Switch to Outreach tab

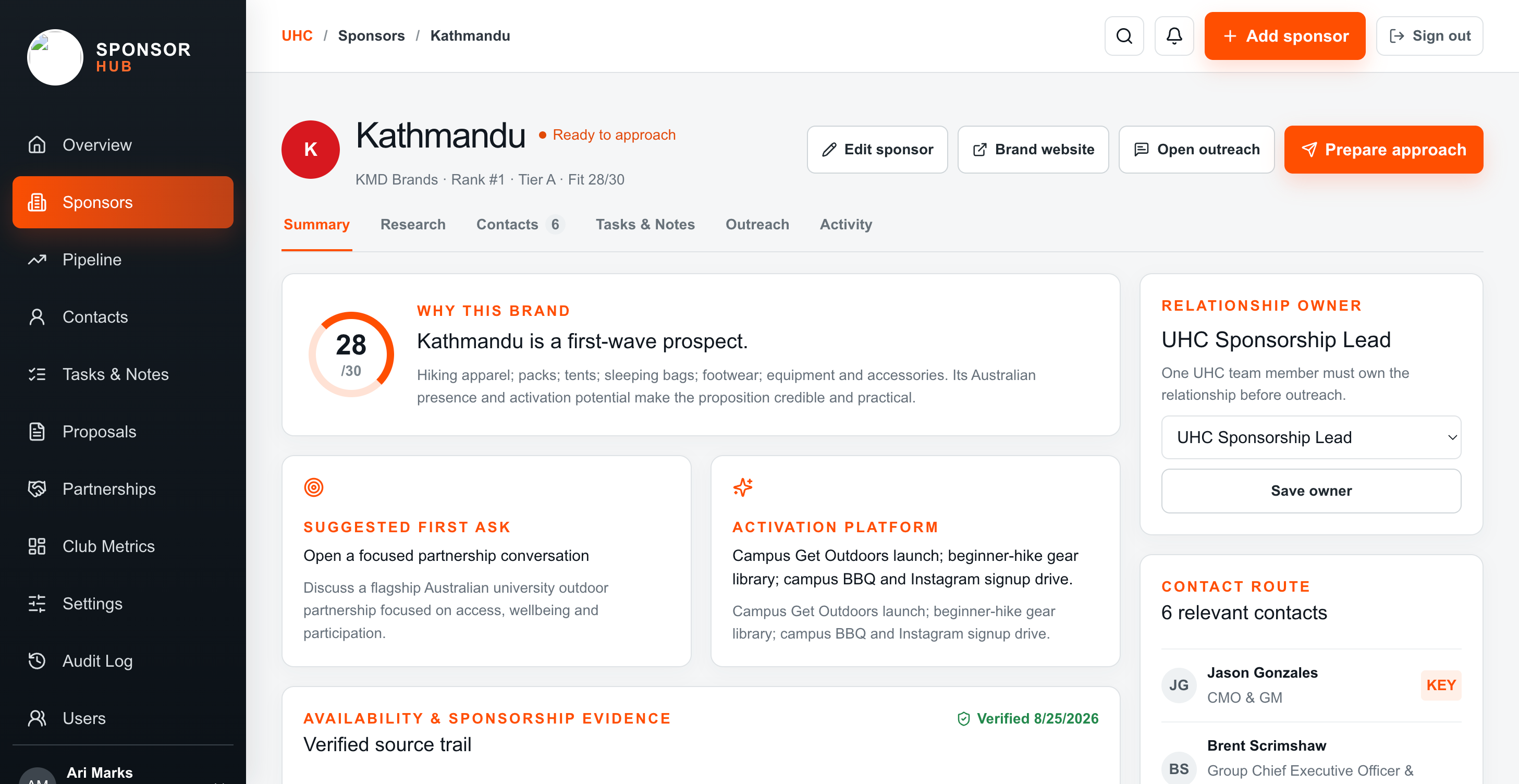click(757, 225)
